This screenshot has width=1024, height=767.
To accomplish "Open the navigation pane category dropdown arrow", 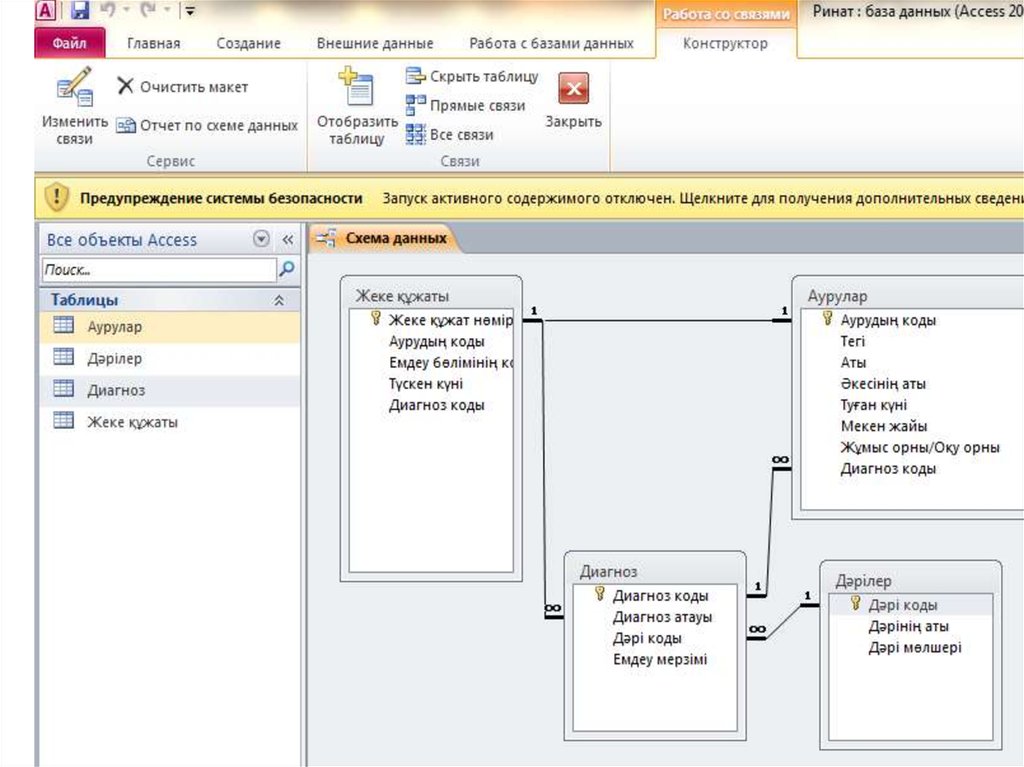I will pos(262,240).
